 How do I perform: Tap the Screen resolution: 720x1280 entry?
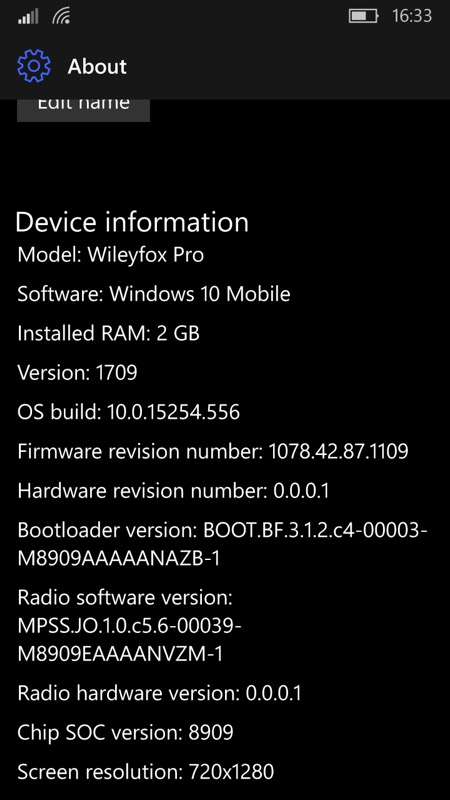(x=145, y=772)
